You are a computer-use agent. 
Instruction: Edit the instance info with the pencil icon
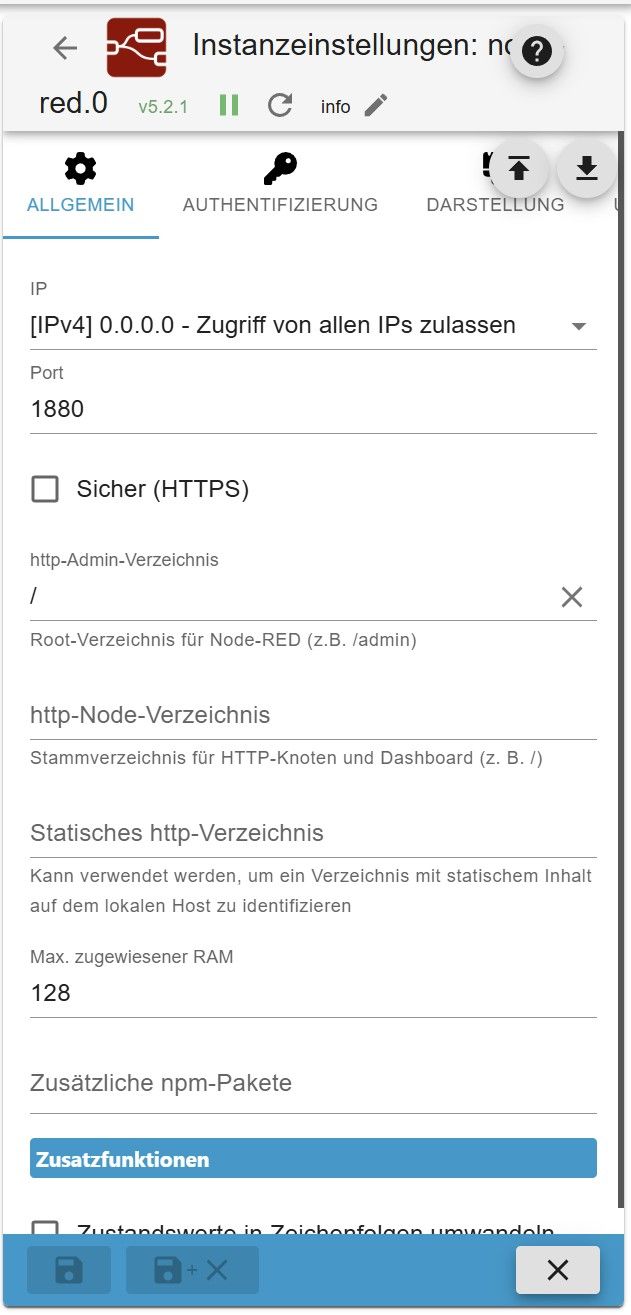[376, 105]
